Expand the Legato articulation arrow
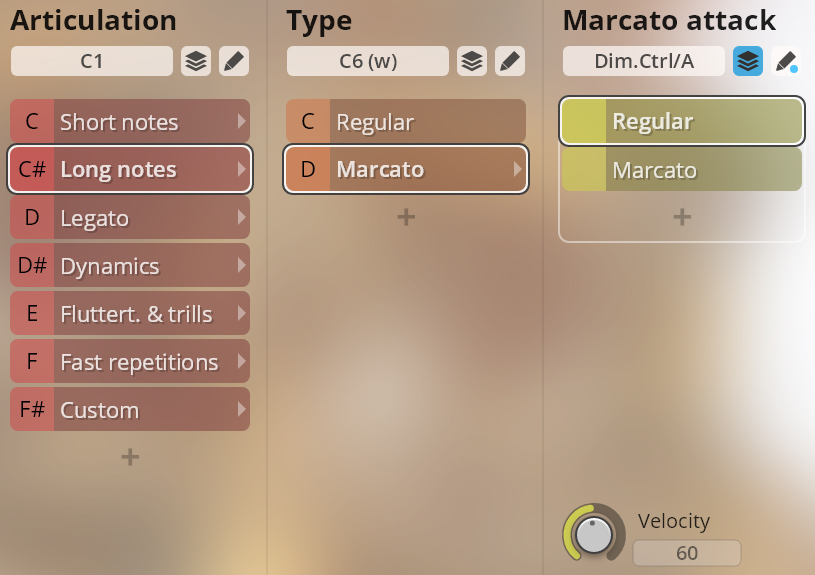The width and height of the screenshot is (815, 575). pos(241,218)
